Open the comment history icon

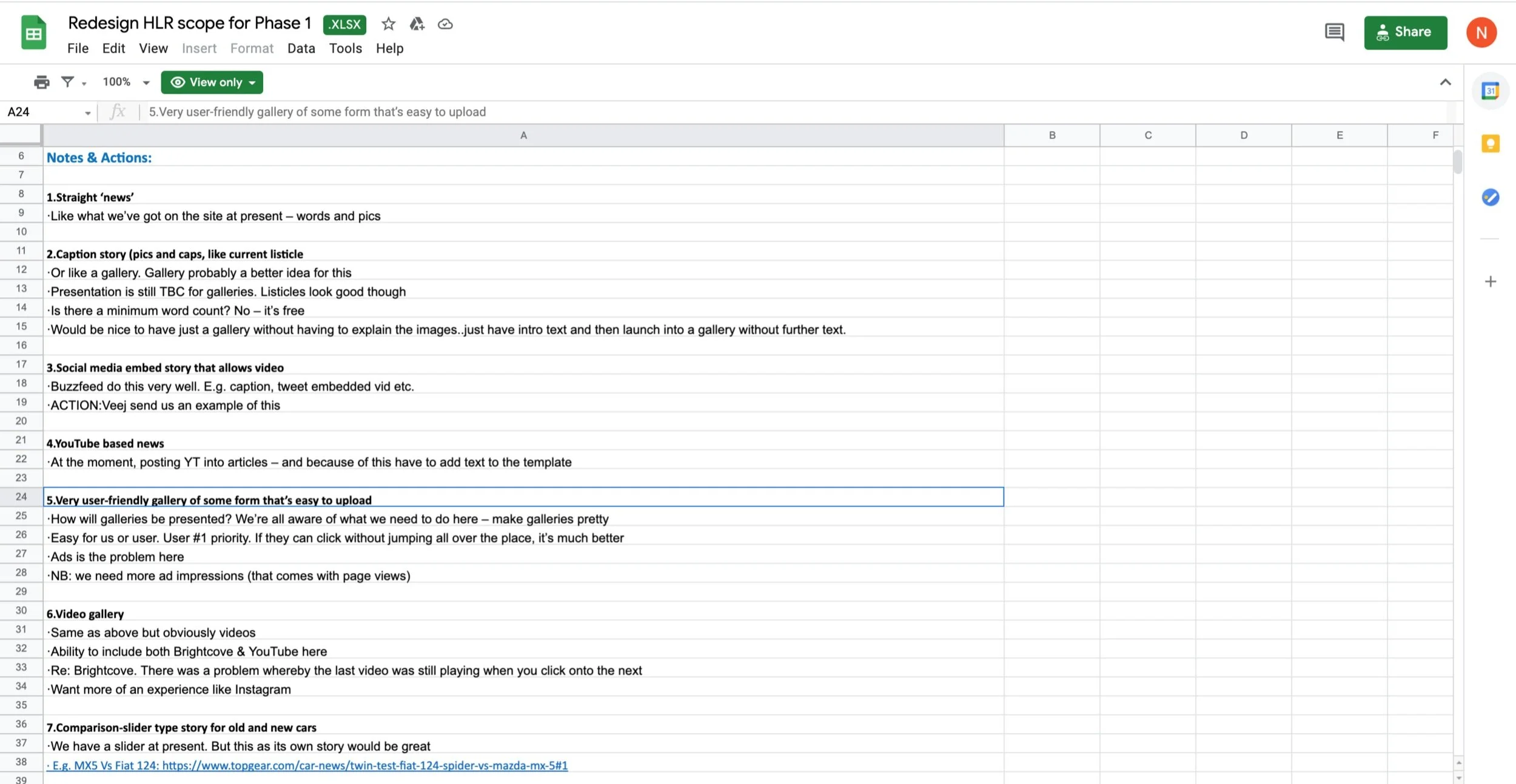[1334, 32]
